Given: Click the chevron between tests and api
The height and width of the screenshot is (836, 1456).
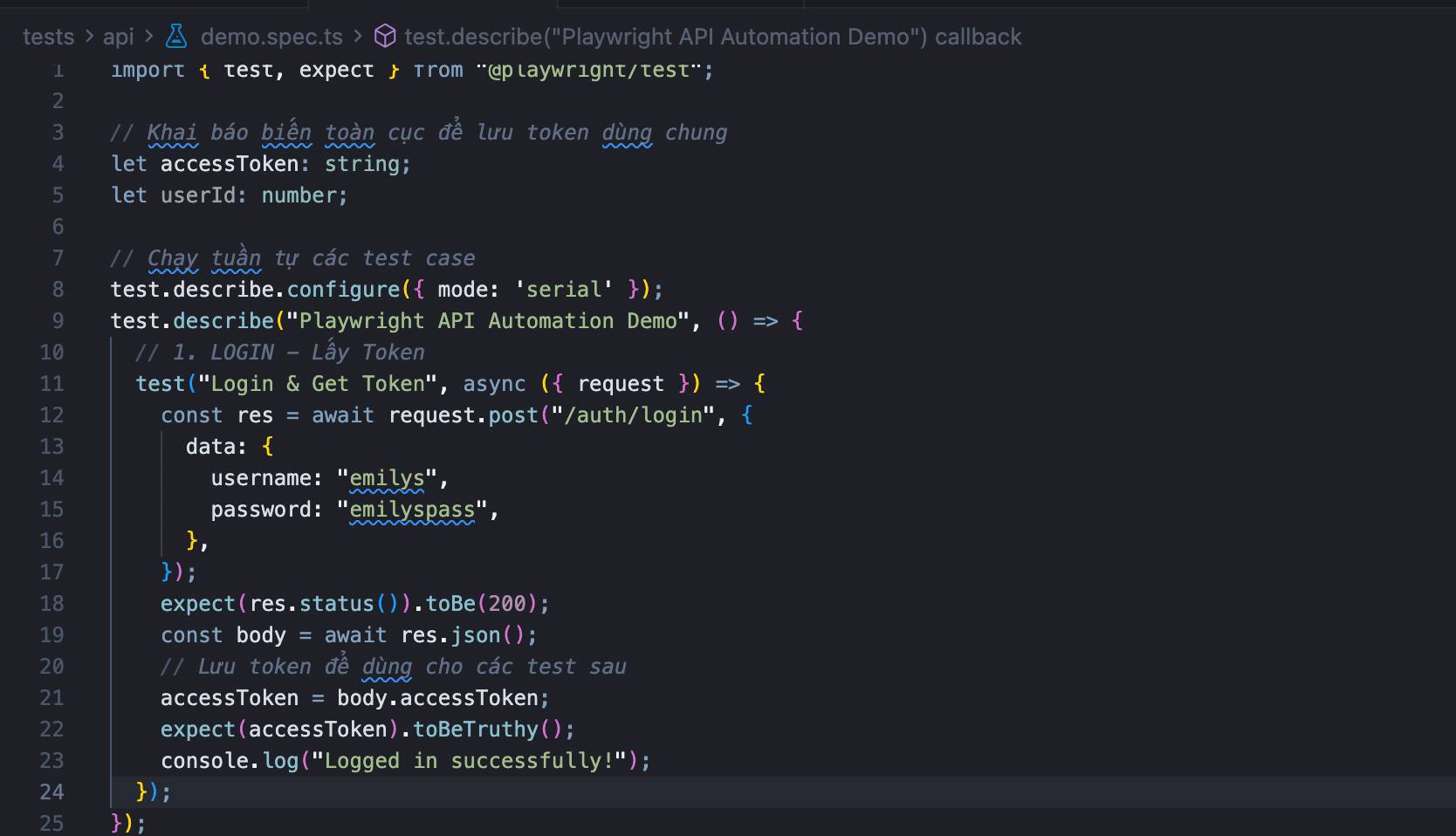Looking at the screenshot, I should pos(89,37).
